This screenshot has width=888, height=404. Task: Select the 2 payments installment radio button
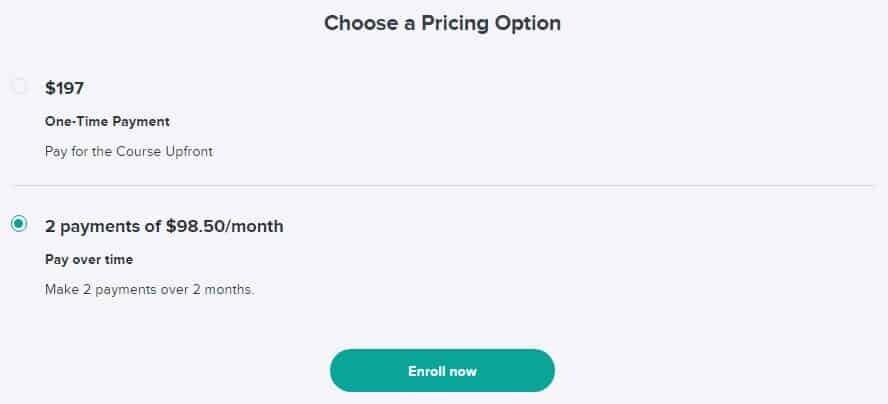pyautogui.click(x=19, y=225)
